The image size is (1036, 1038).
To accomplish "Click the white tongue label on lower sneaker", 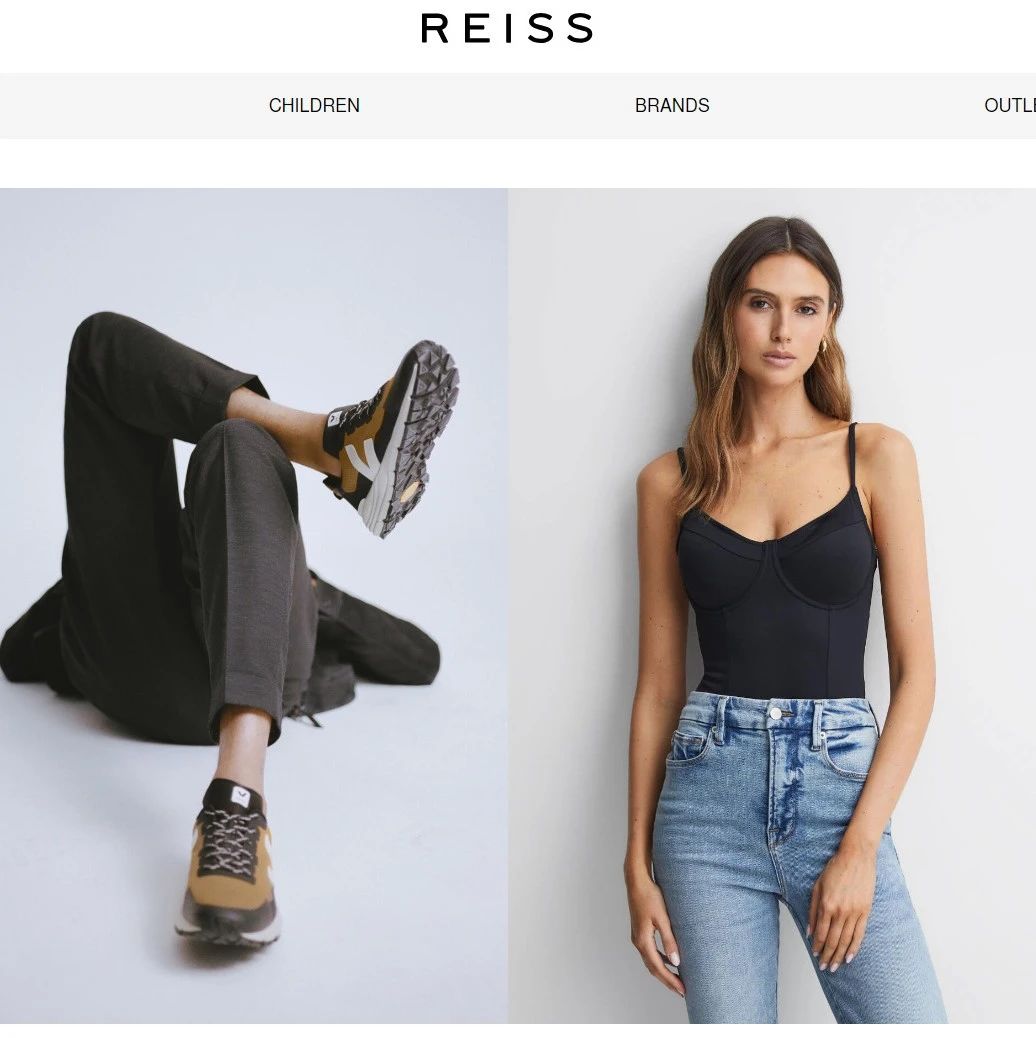I will (240, 795).
